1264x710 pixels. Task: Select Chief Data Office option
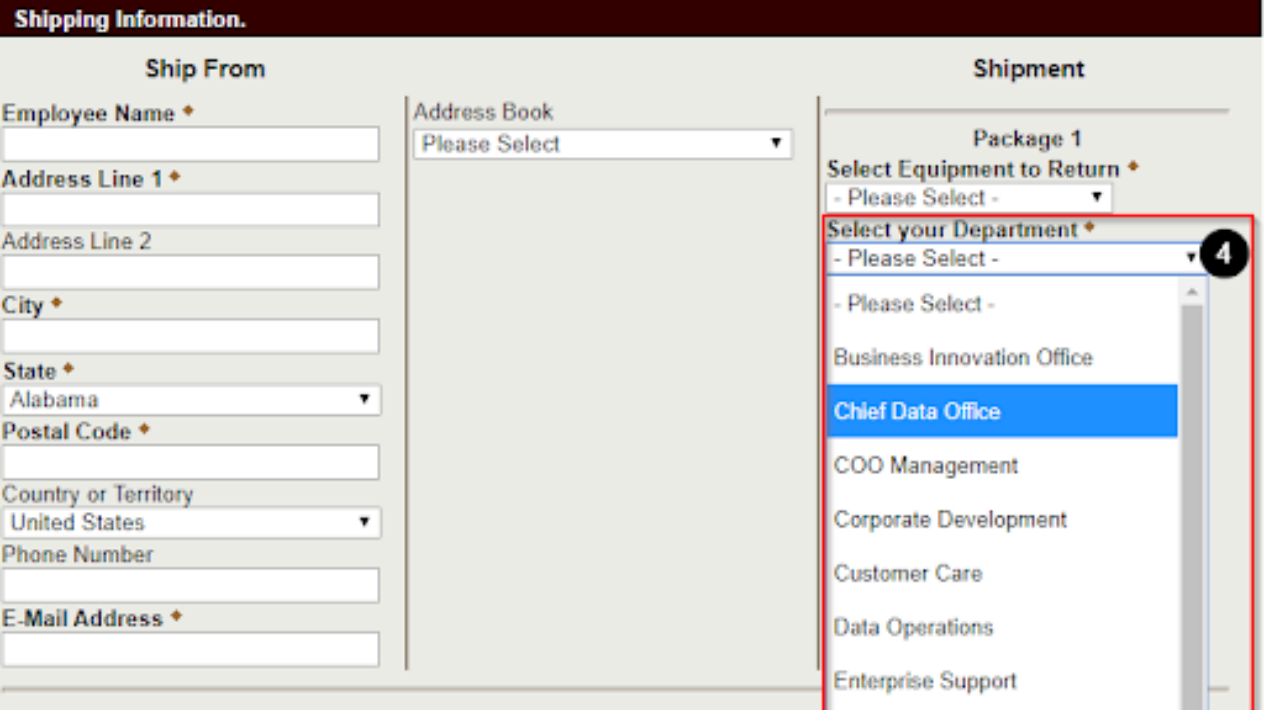pos(917,412)
